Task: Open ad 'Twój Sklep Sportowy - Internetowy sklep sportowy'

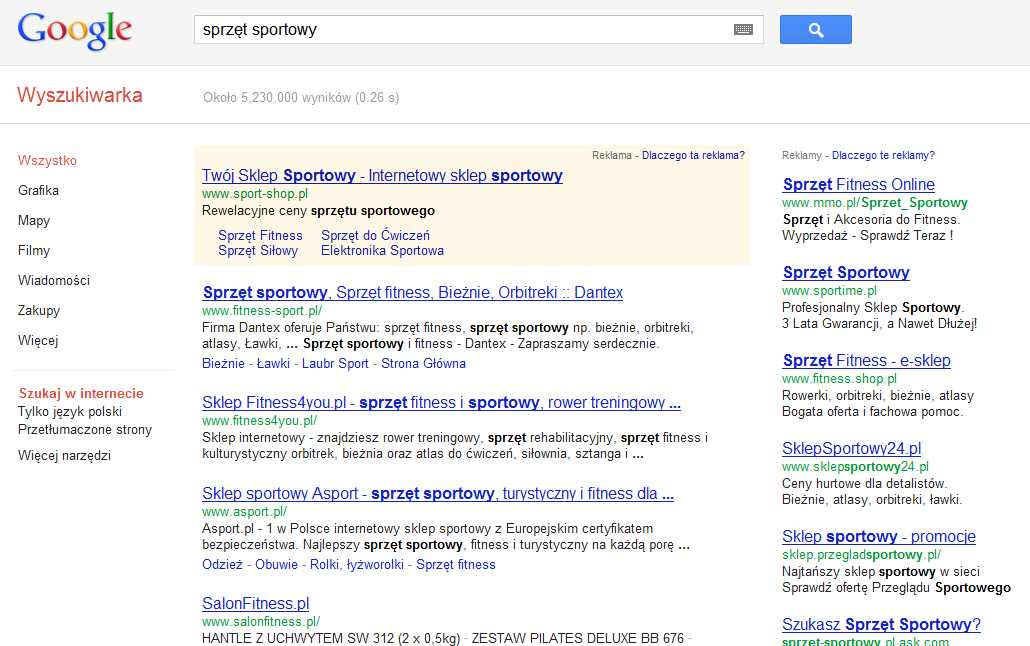Action: pyautogui.click(x=382, y=175)
